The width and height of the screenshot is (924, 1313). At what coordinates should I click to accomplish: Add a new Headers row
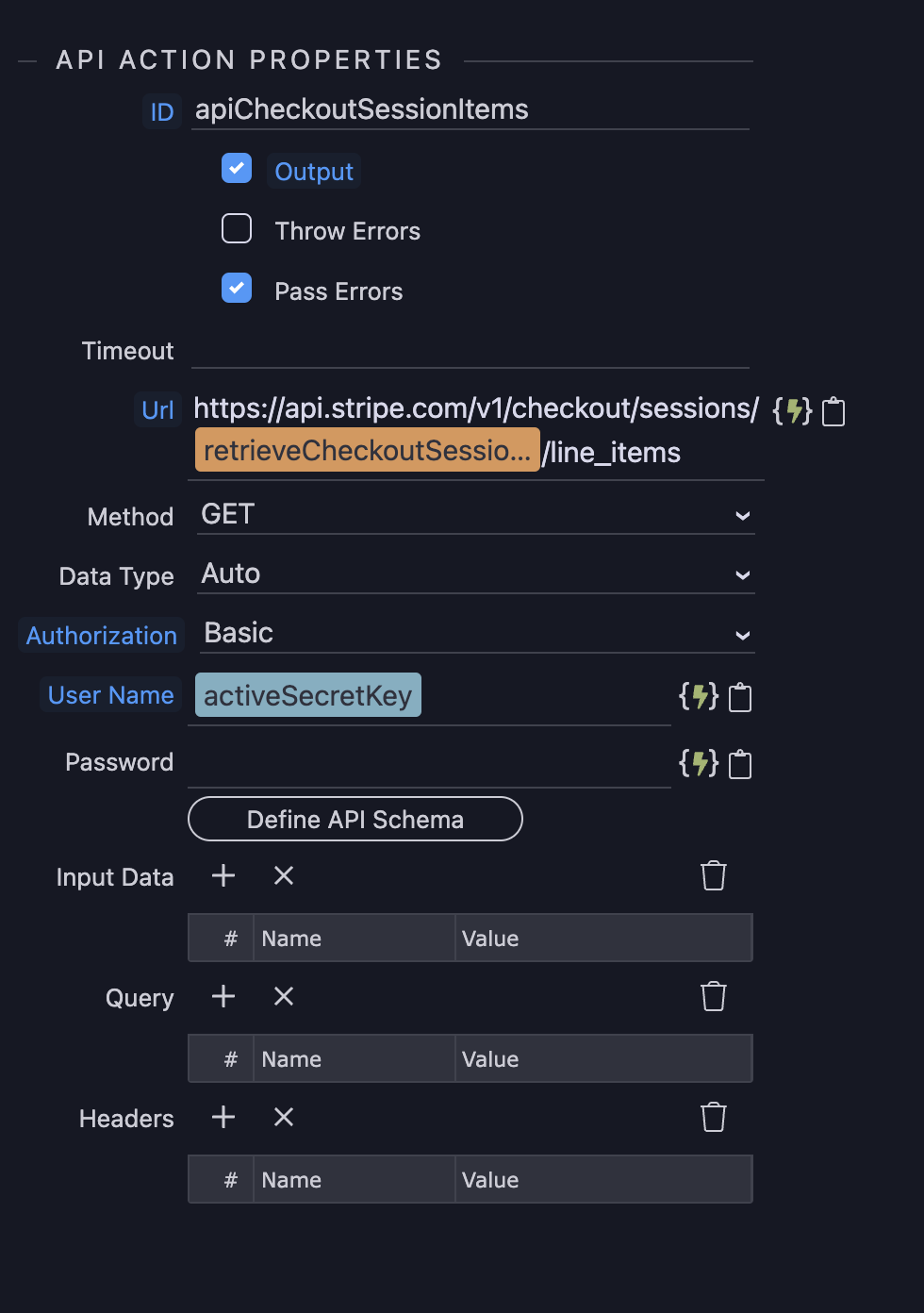(x=223, y=1117)
